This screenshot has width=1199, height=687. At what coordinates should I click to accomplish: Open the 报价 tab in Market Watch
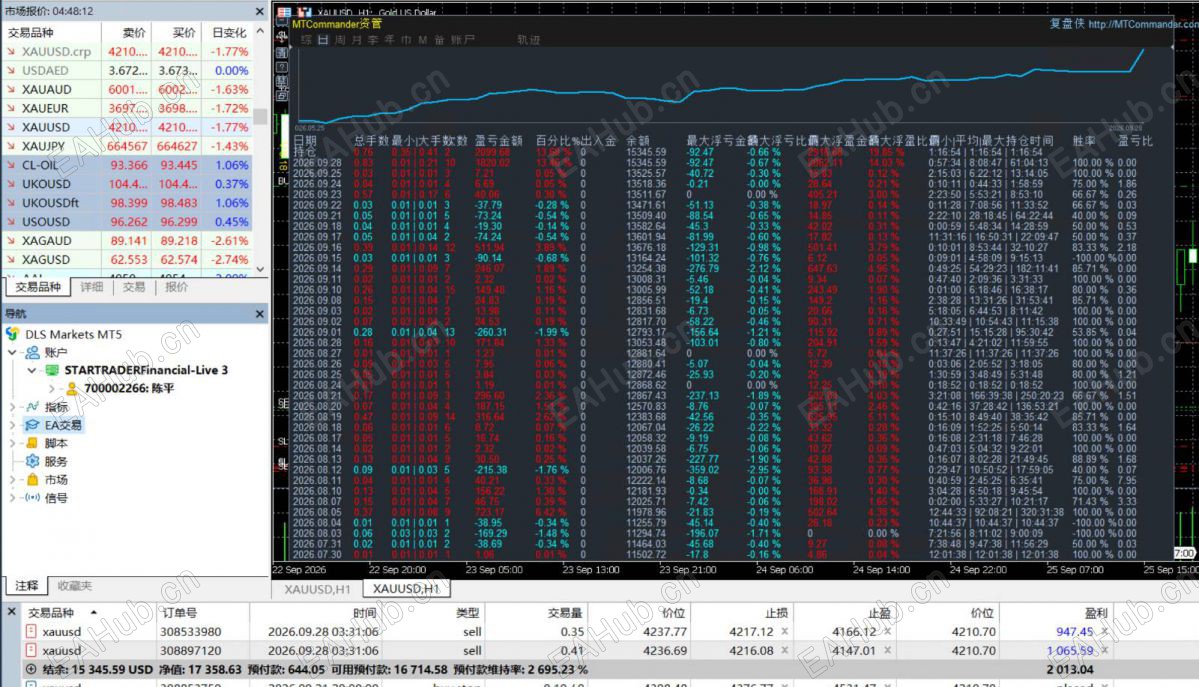tap(176, 287)
